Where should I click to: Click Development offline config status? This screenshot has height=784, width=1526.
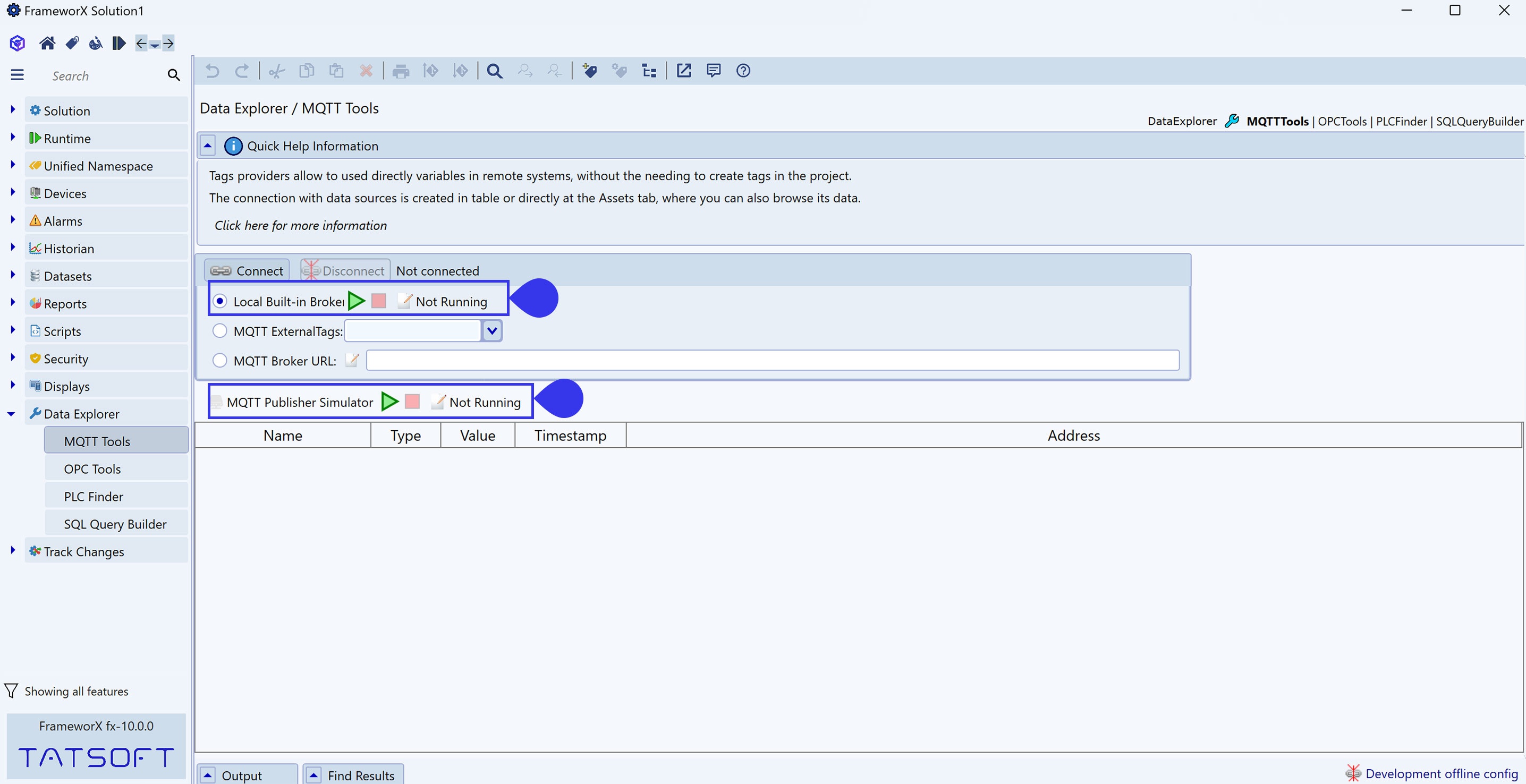(1432, 773)
